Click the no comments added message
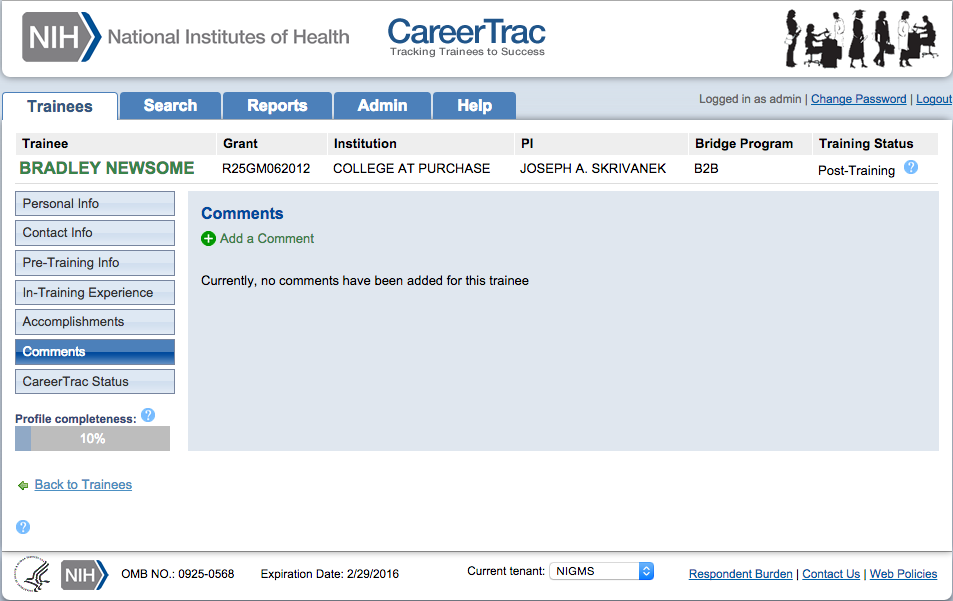 point(365,281)
